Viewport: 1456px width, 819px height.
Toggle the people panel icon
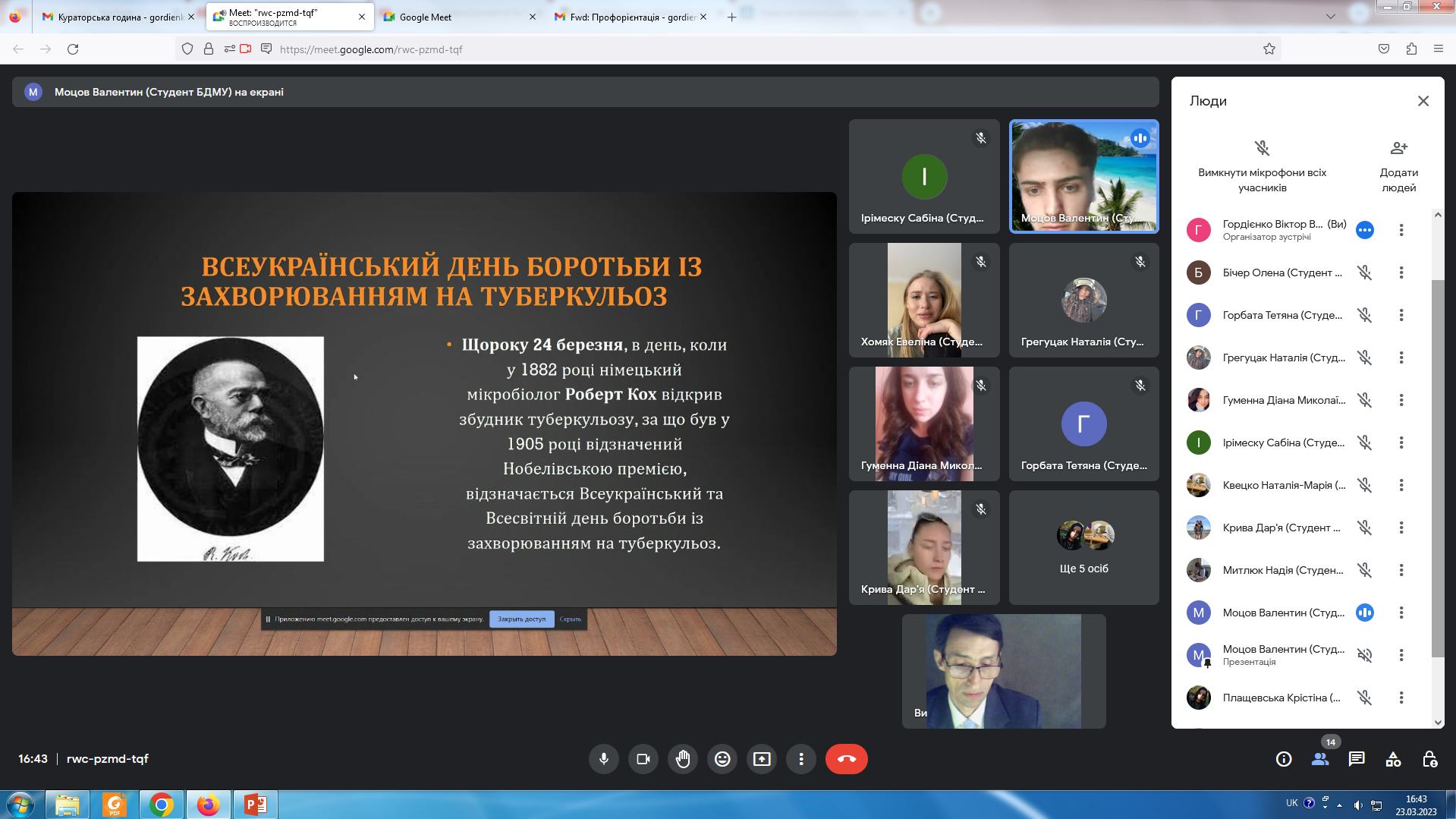(x=1320, y=759)
